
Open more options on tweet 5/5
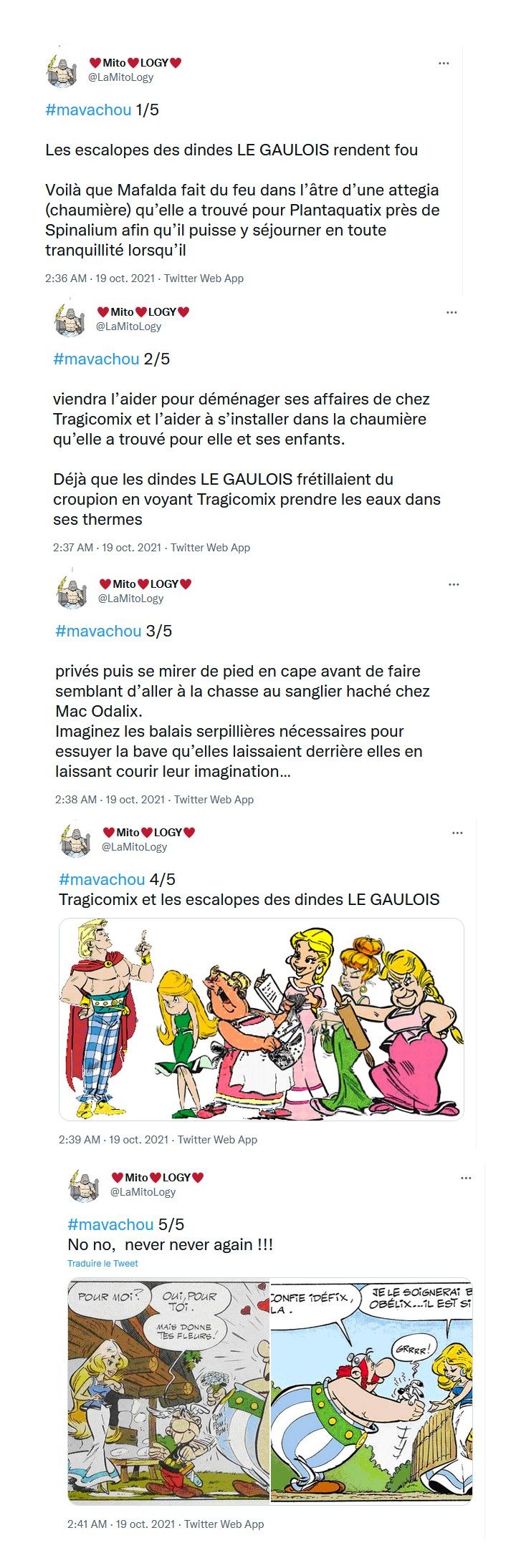coord(466,1178)
